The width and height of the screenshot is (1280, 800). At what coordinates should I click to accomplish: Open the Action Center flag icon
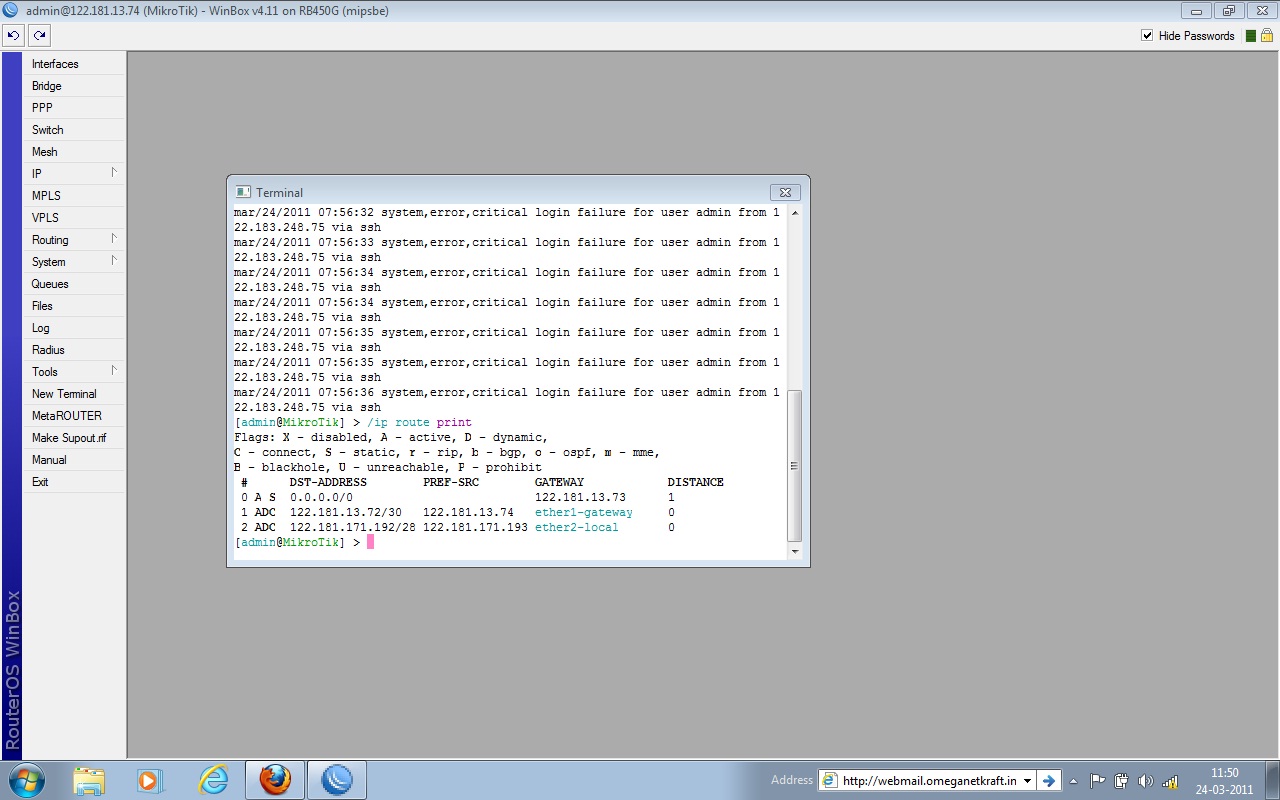(x=1097, y=781)
